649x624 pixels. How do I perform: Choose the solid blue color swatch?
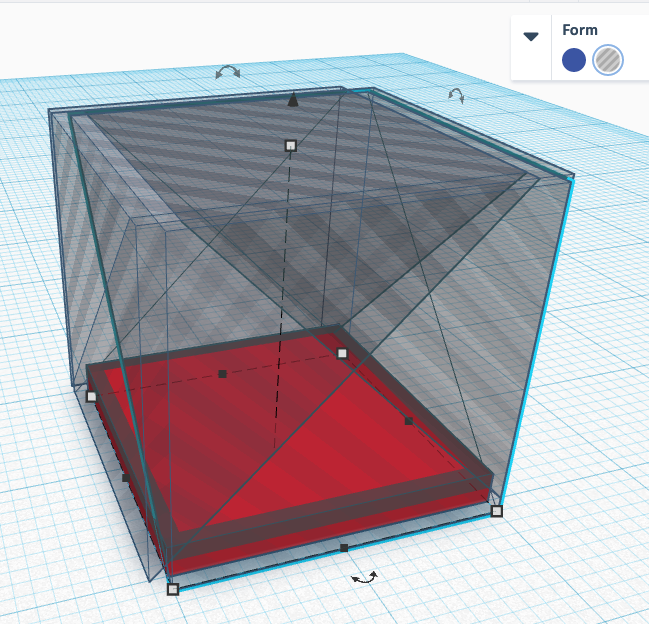point(574,60)
